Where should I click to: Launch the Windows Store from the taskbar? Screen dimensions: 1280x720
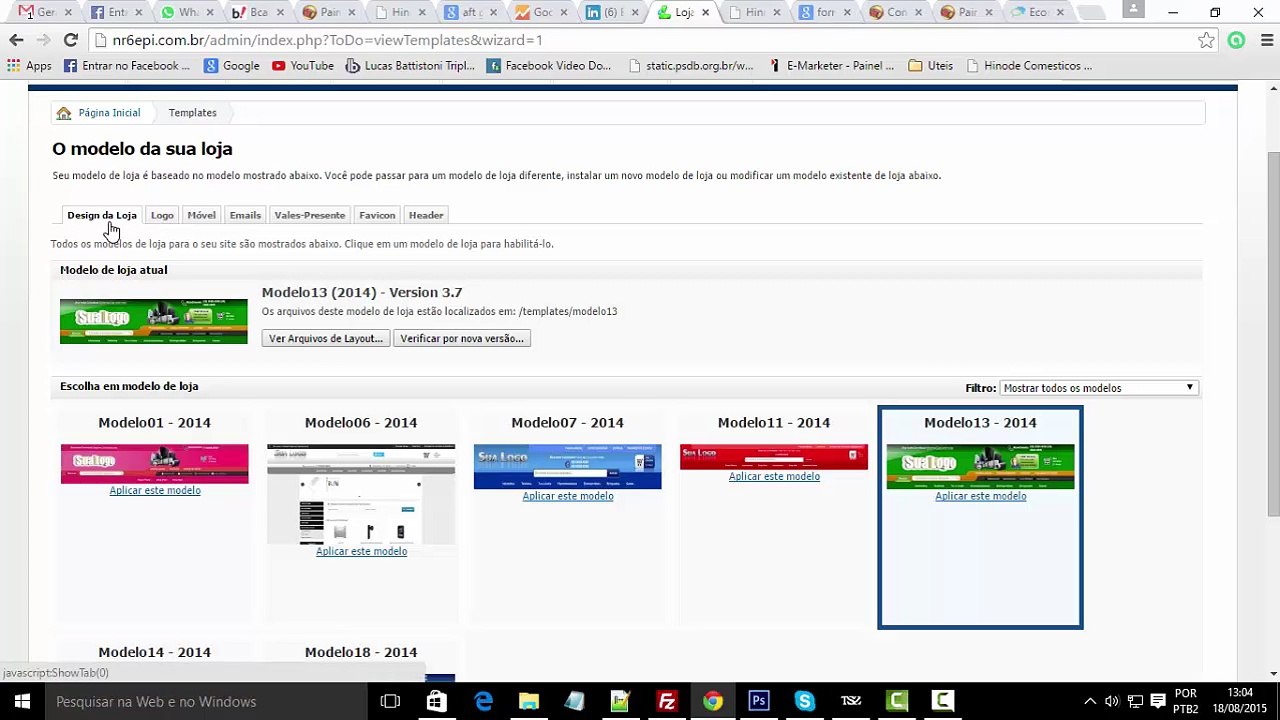(x=436, y=701)
